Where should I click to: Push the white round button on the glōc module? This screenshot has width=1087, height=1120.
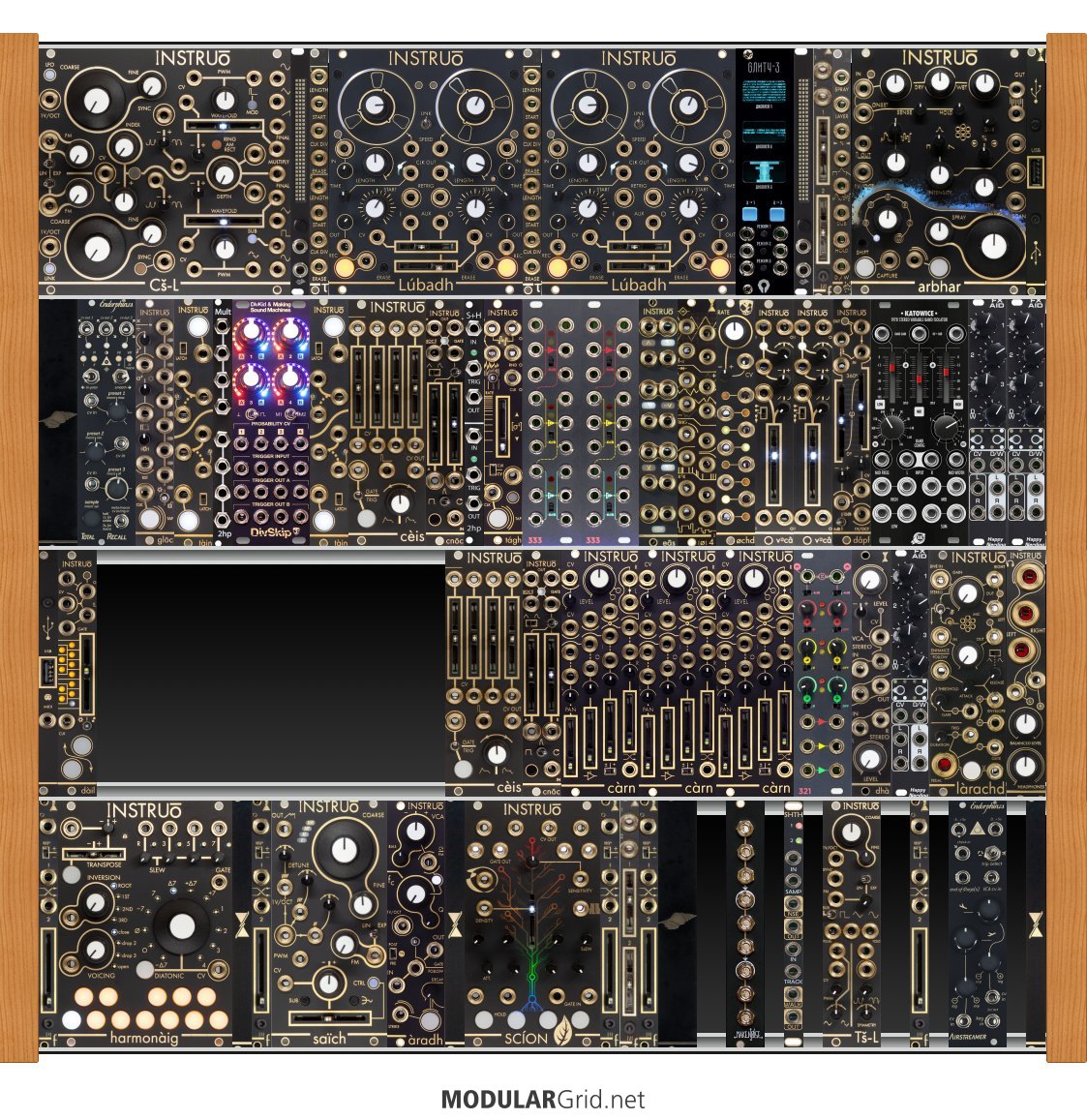pyautogui.click(x=150, y=519)
